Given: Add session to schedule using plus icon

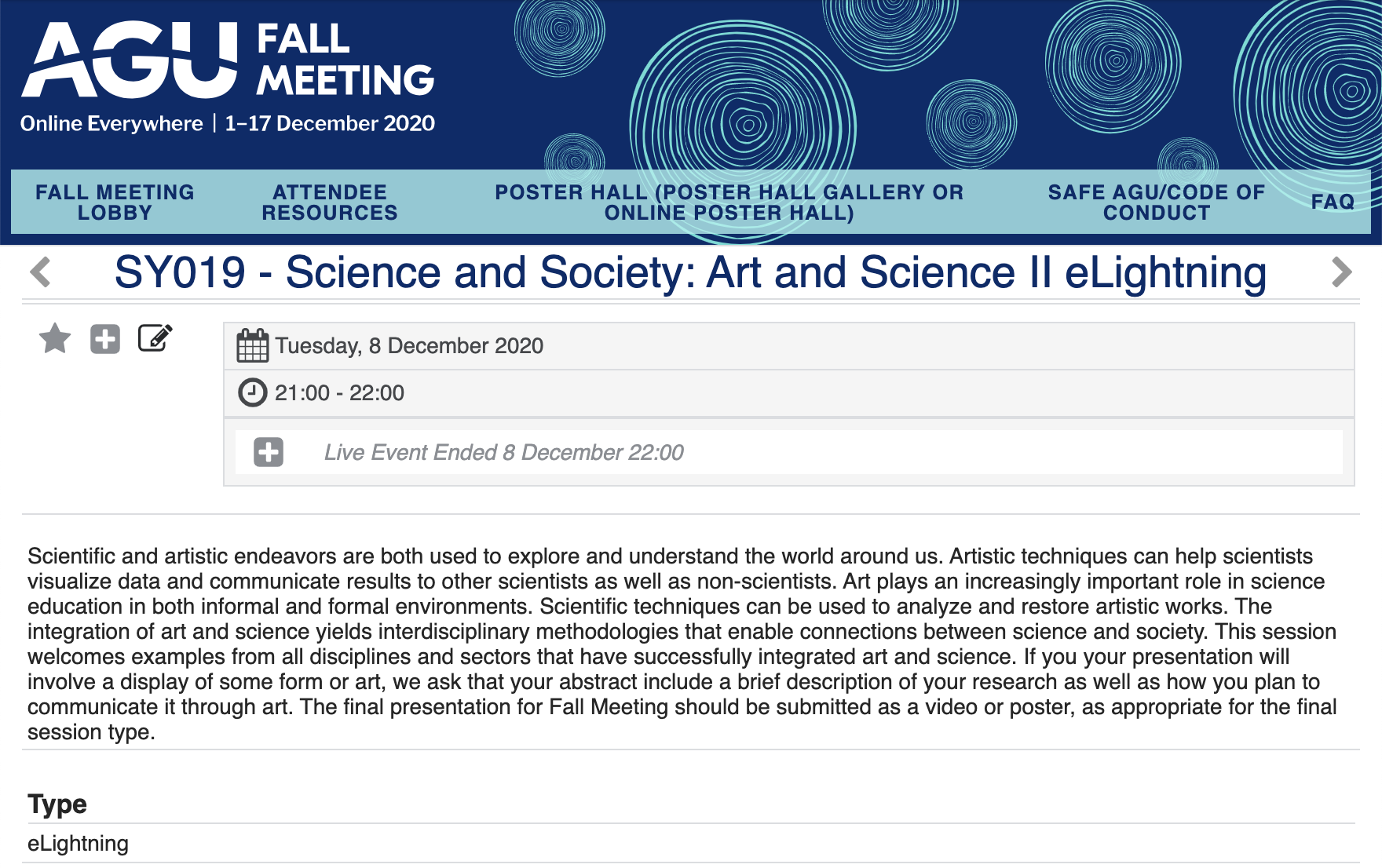Looking at the screenshot, I should (x=105, y=339).
